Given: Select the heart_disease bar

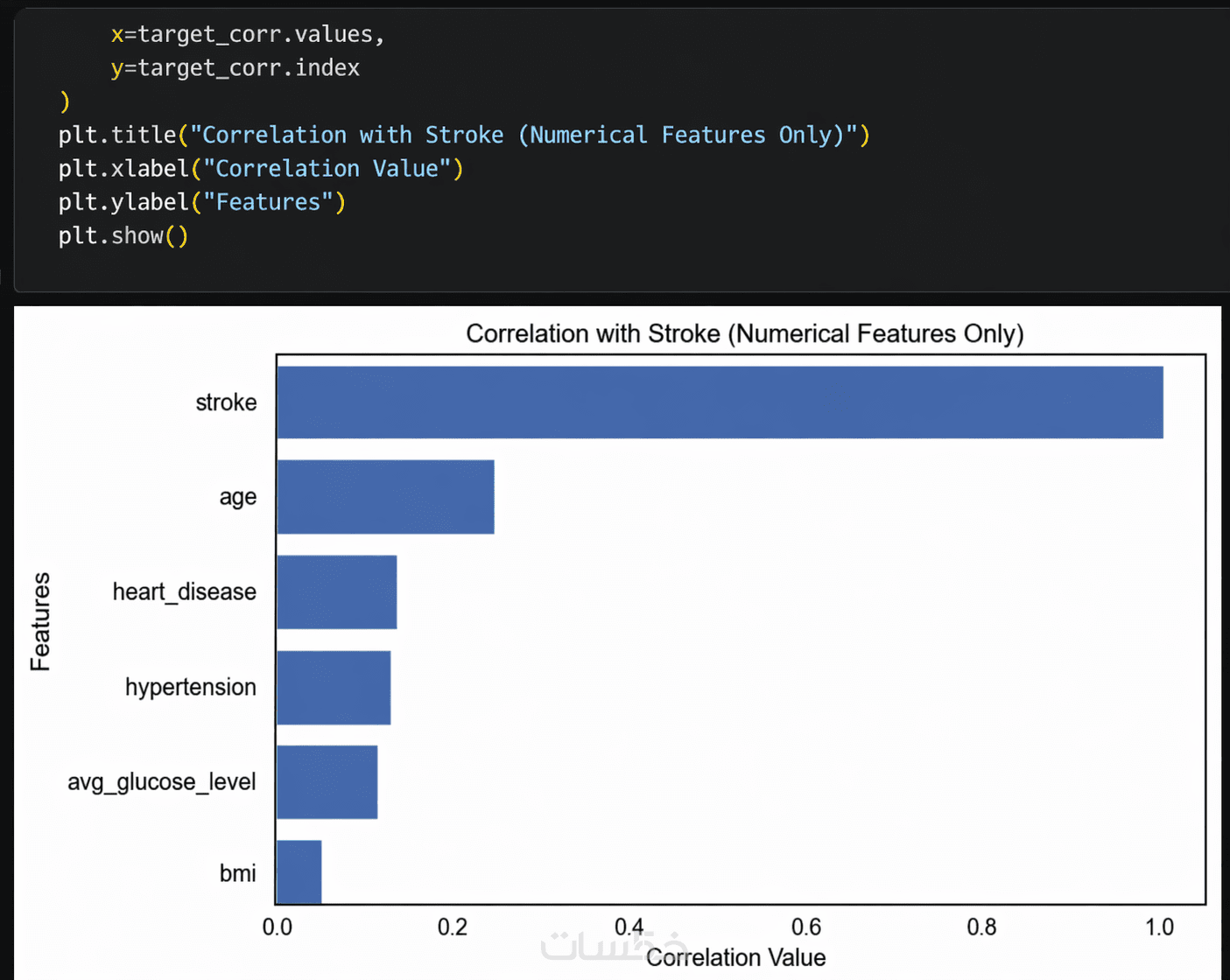Looking at the screenshot, I should 337,591.
